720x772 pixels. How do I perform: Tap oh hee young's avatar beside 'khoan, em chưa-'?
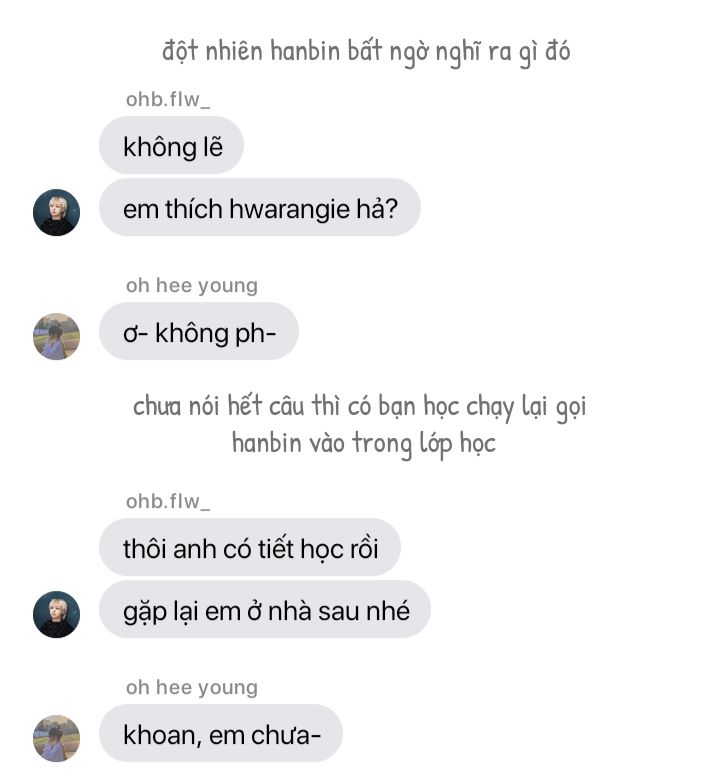[56, 739]
